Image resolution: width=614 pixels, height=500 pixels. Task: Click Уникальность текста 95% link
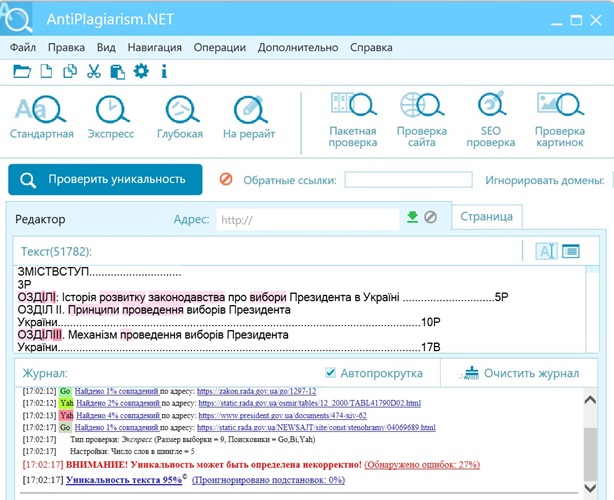click(124, 480)
